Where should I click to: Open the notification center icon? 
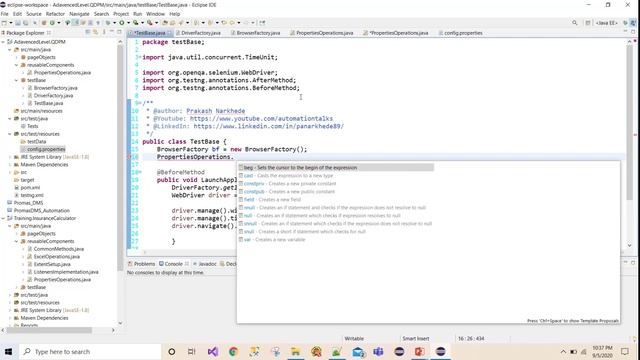pos(624,351)
